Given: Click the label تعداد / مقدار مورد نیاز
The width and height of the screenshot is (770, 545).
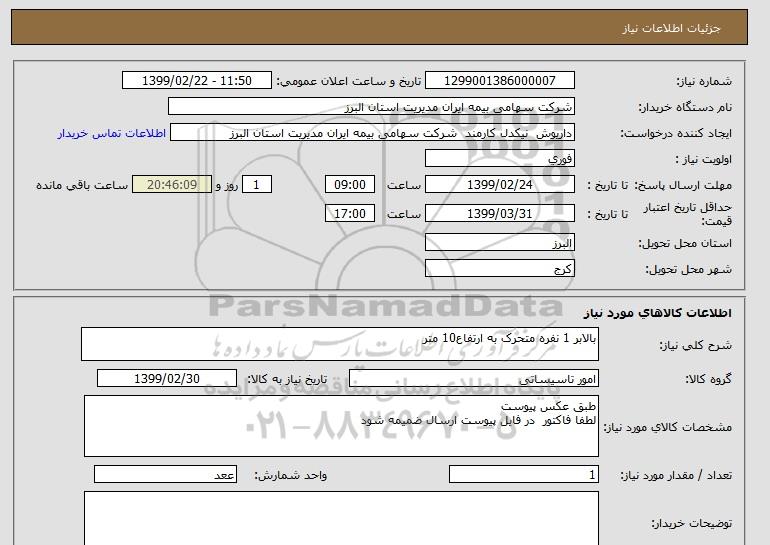Looking at the screenshot, I should (x=676, y=475).
